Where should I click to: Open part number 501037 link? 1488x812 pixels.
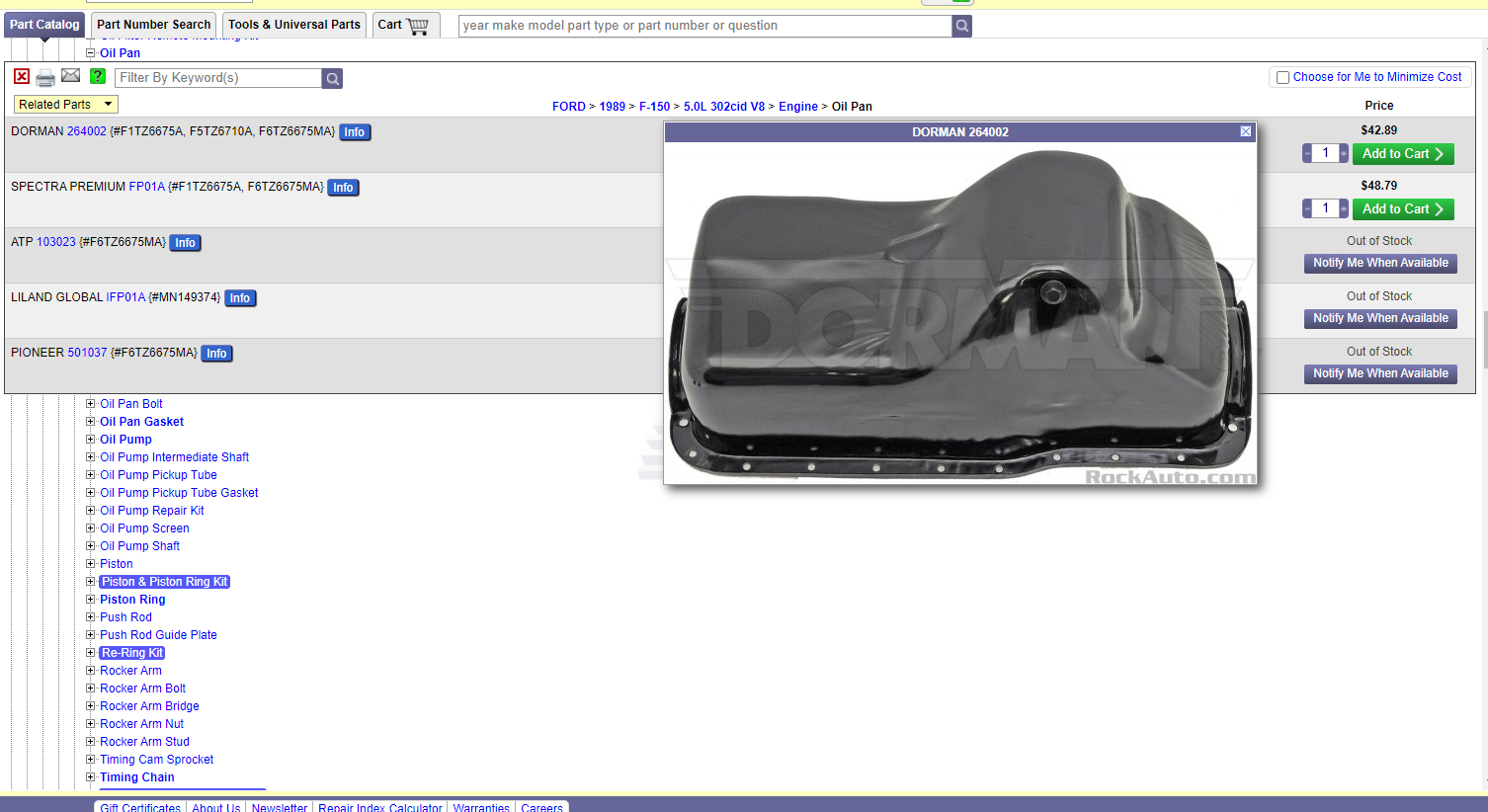(87, 353)
